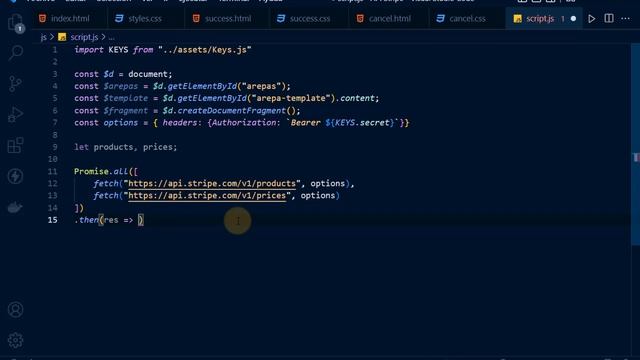Click line number 1 in the gutter
This screenshot has height=360, width=640.
pyautogui.click(x=54, y=50)
